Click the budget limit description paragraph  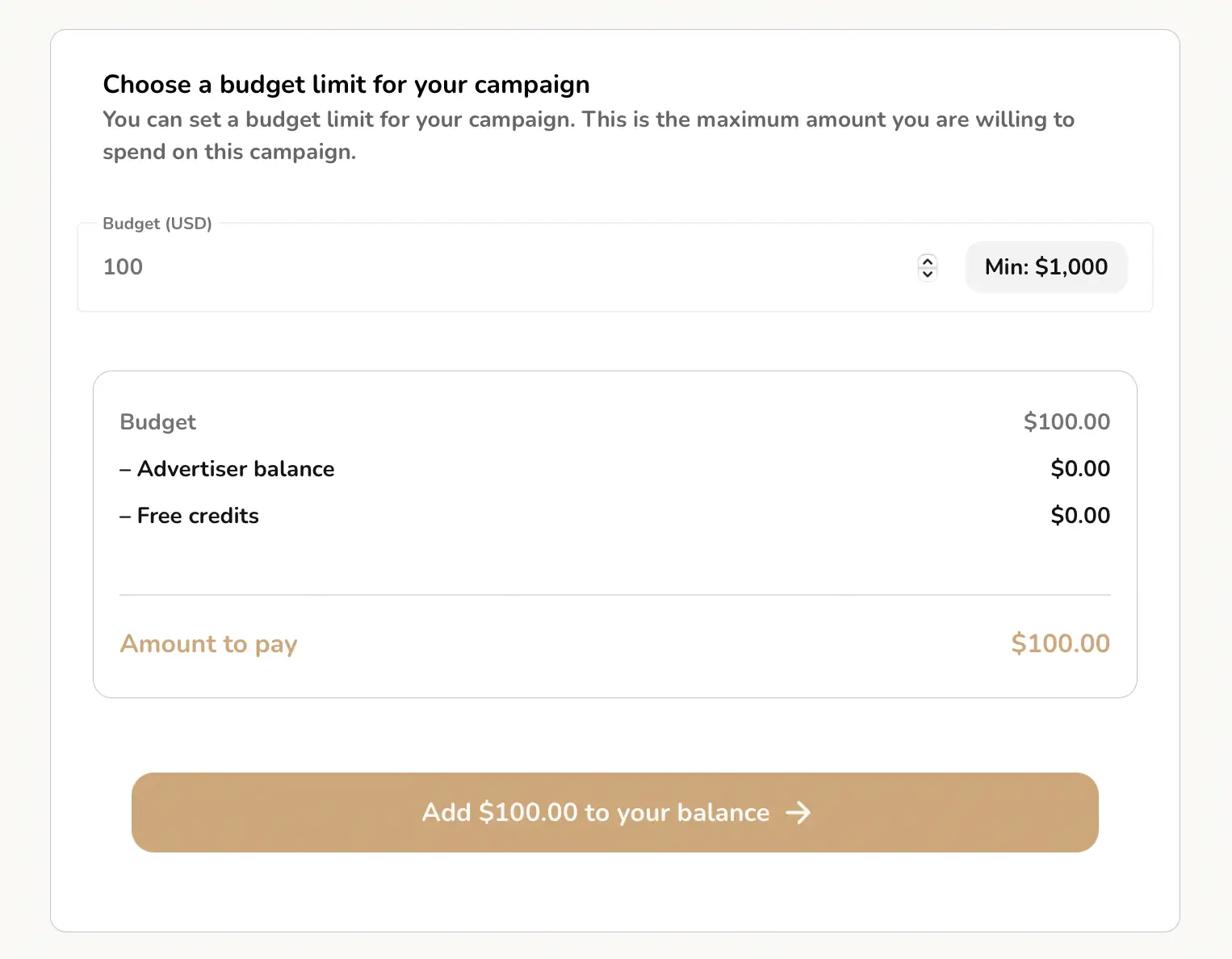tap(588, 136)
